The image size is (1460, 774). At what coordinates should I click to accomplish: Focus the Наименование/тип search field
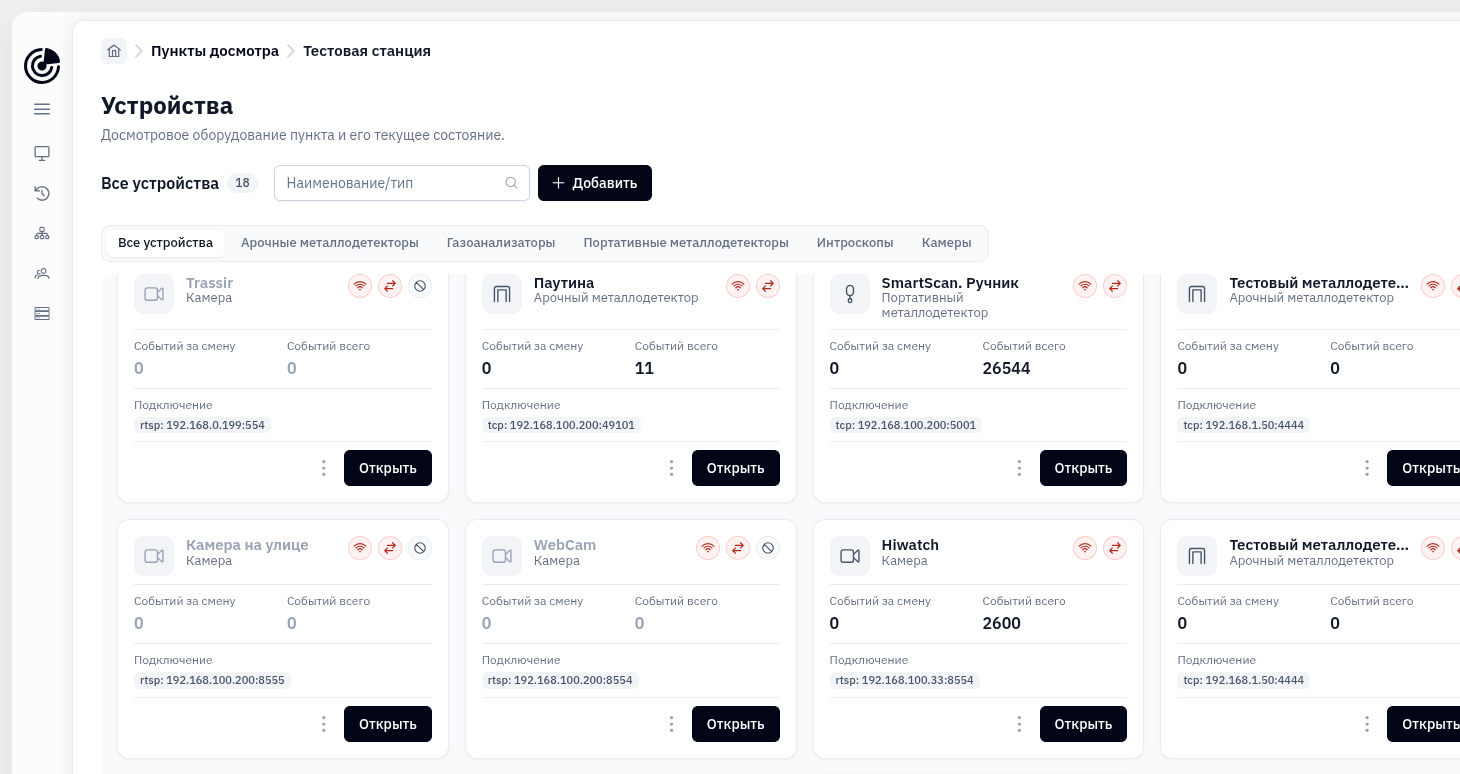coord(402,183)
